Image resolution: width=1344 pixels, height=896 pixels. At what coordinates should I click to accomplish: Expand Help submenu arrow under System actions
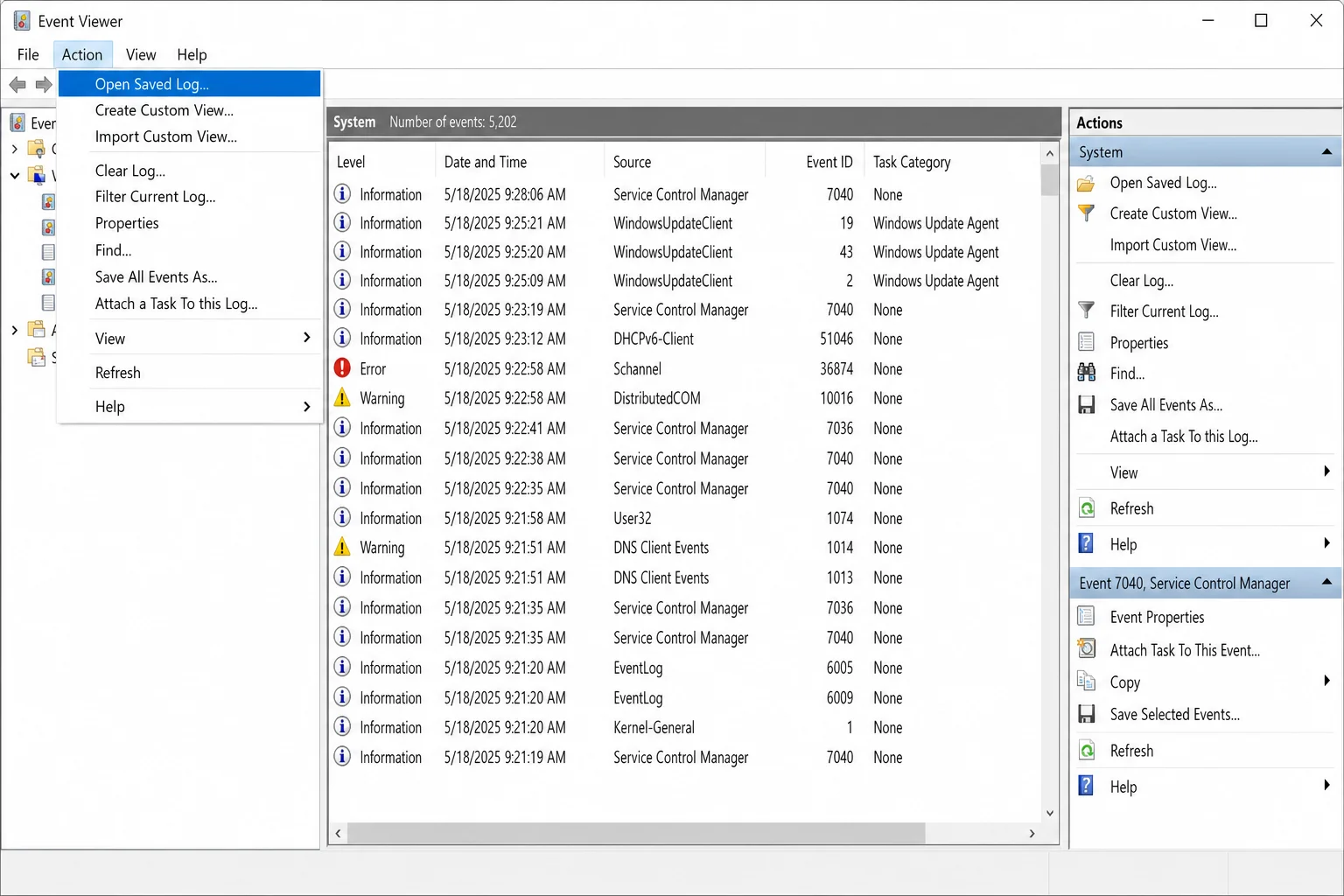[1326, 543]
